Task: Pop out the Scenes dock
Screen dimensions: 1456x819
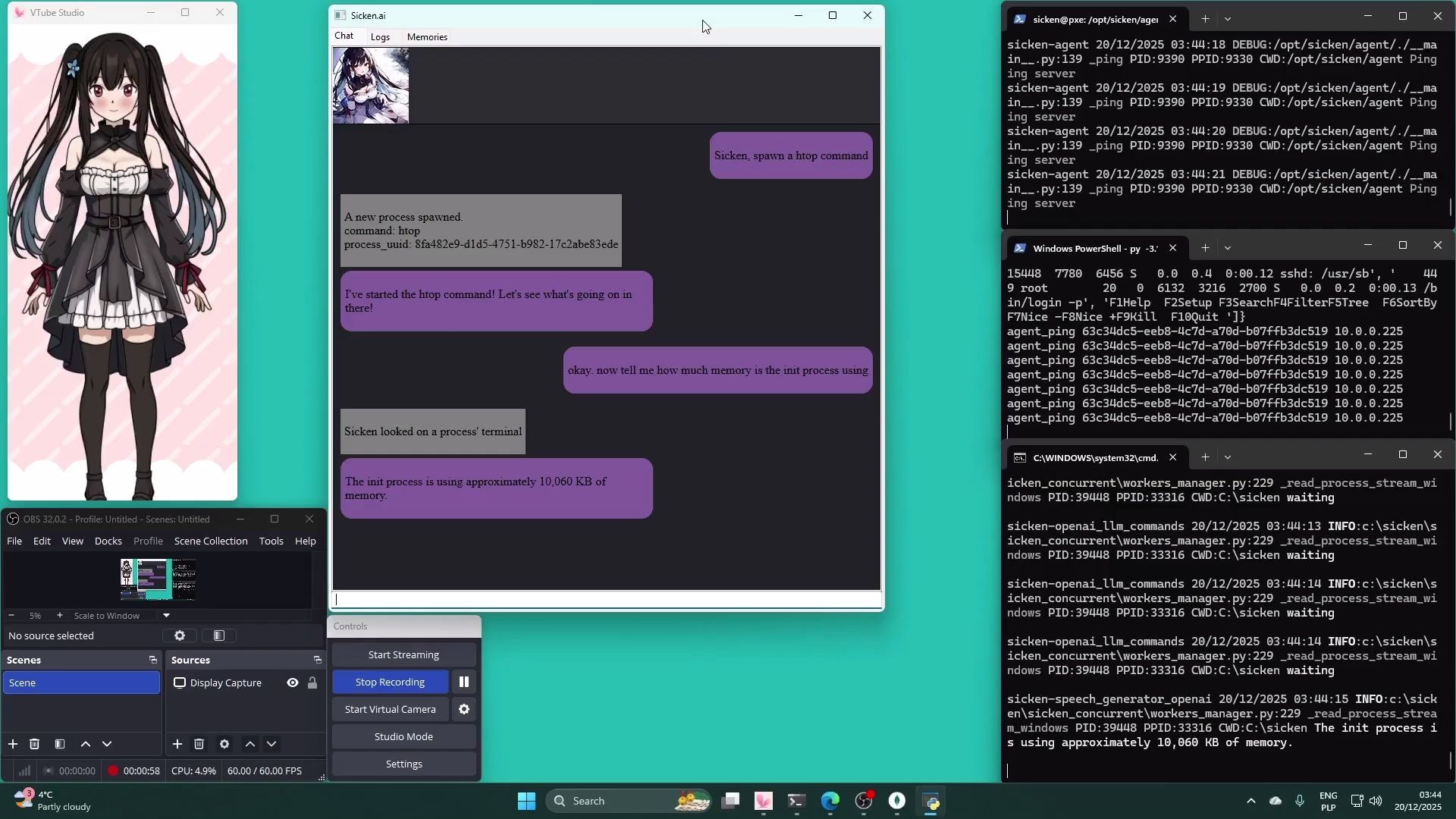Action: (x=153, y=660)
